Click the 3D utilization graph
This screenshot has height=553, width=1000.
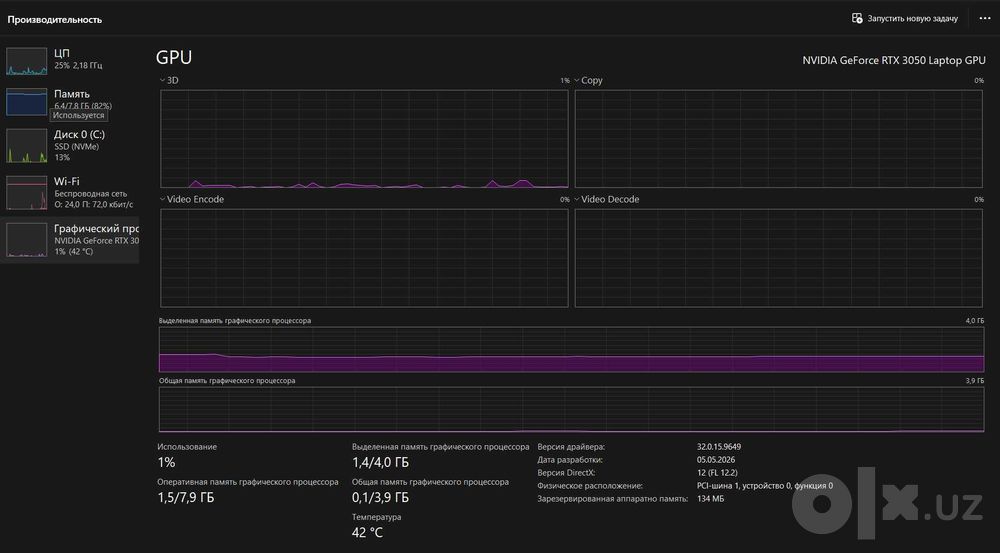364,138
